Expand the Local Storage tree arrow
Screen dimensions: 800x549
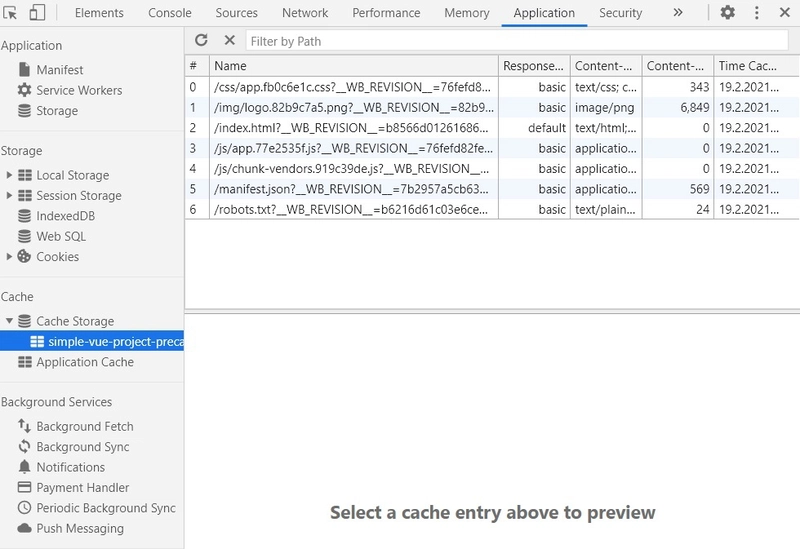click(x=9, y=175)
